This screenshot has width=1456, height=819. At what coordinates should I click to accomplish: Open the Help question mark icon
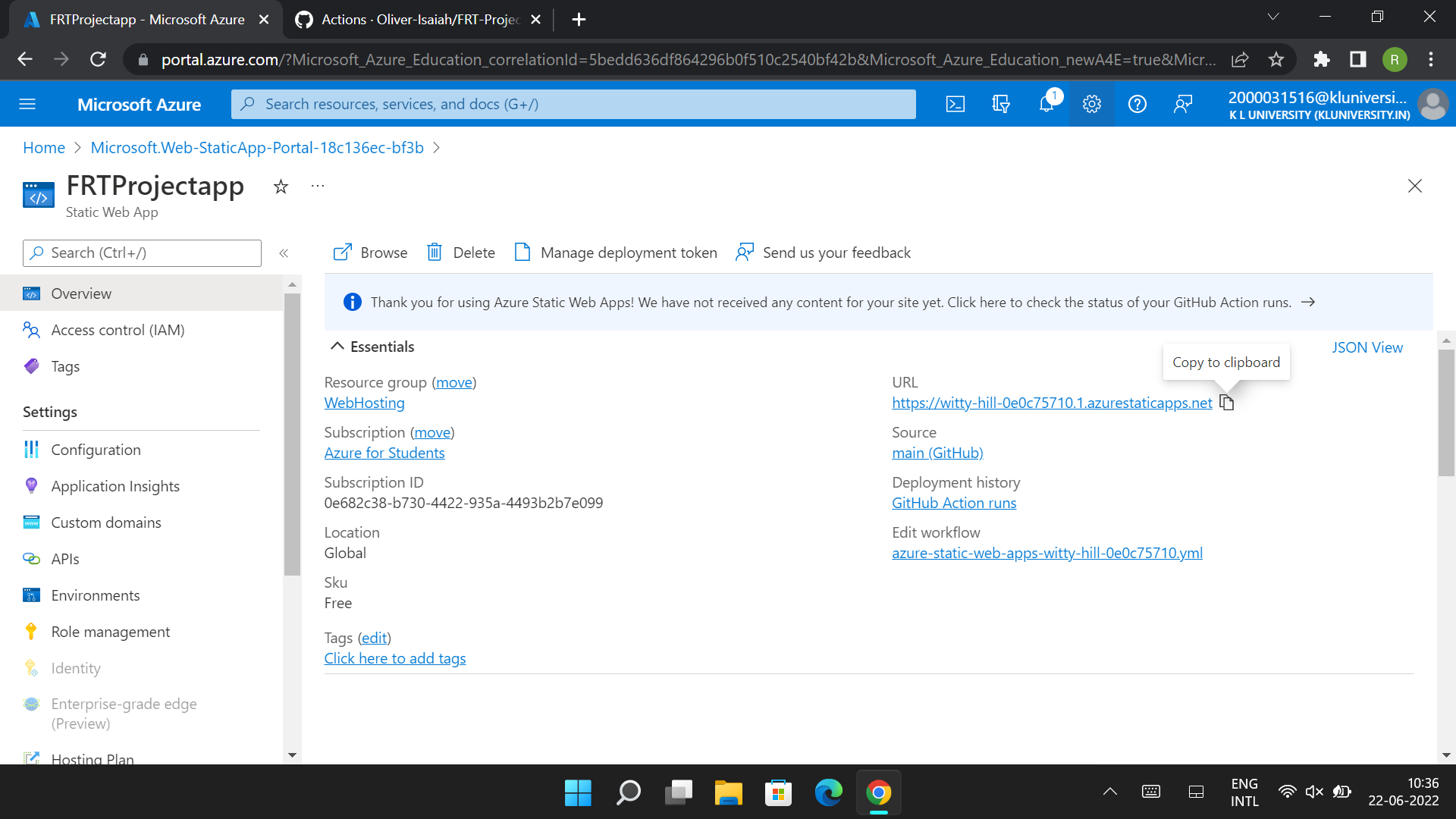click(x=1137, y=105)
